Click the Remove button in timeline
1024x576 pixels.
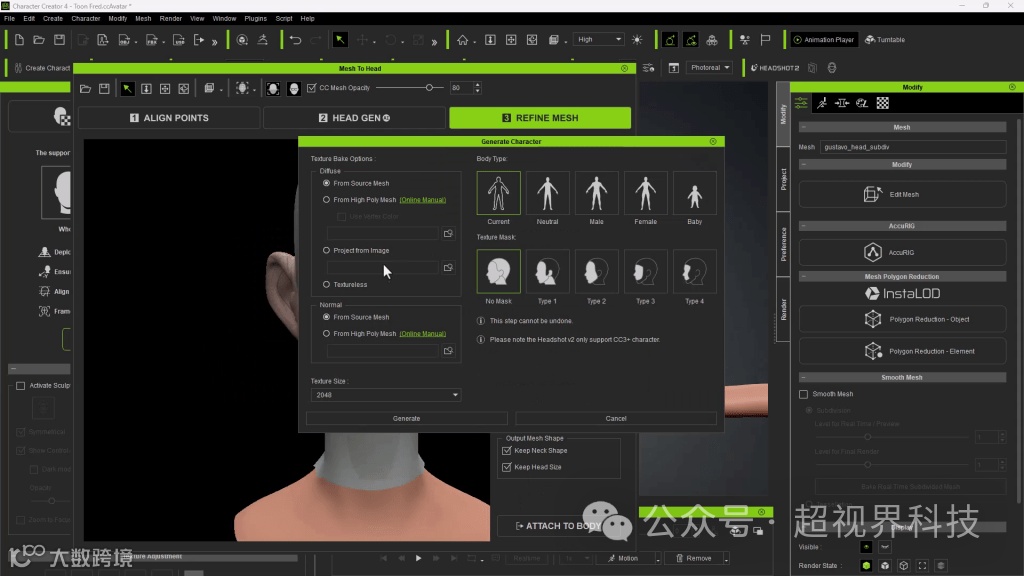tap(694, 558)
